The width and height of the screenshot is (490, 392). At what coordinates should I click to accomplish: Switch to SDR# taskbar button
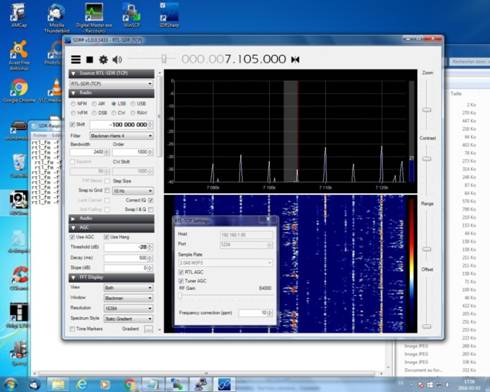[224, 384]
